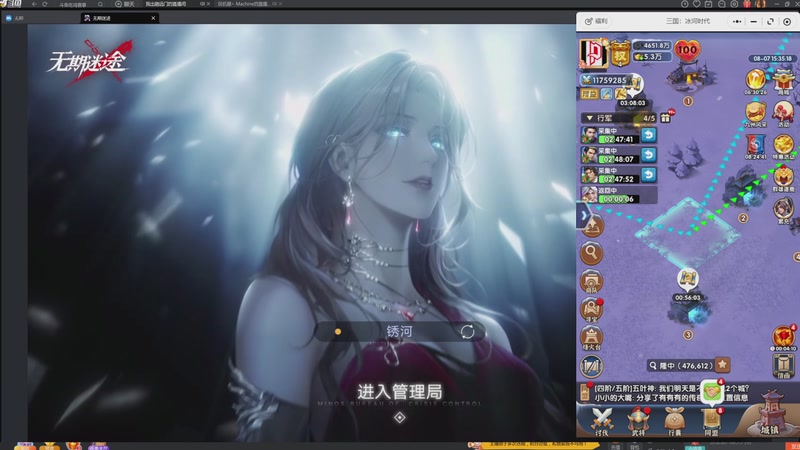Screen dimensions: 800x450
Task: Expand the left side panel arrow
Action: click(583, 216)
